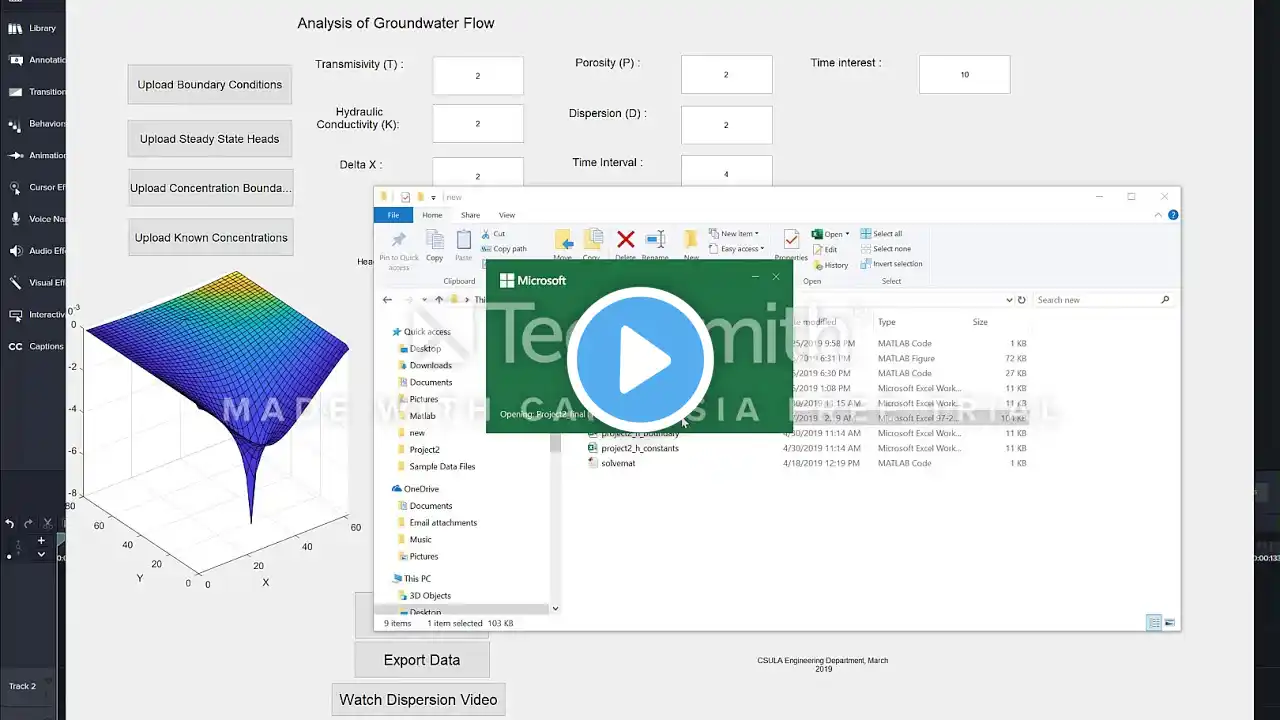The image size is (1280, 720).
Task: Click Select all in the ribbon
Action: [x=881, y=234]
